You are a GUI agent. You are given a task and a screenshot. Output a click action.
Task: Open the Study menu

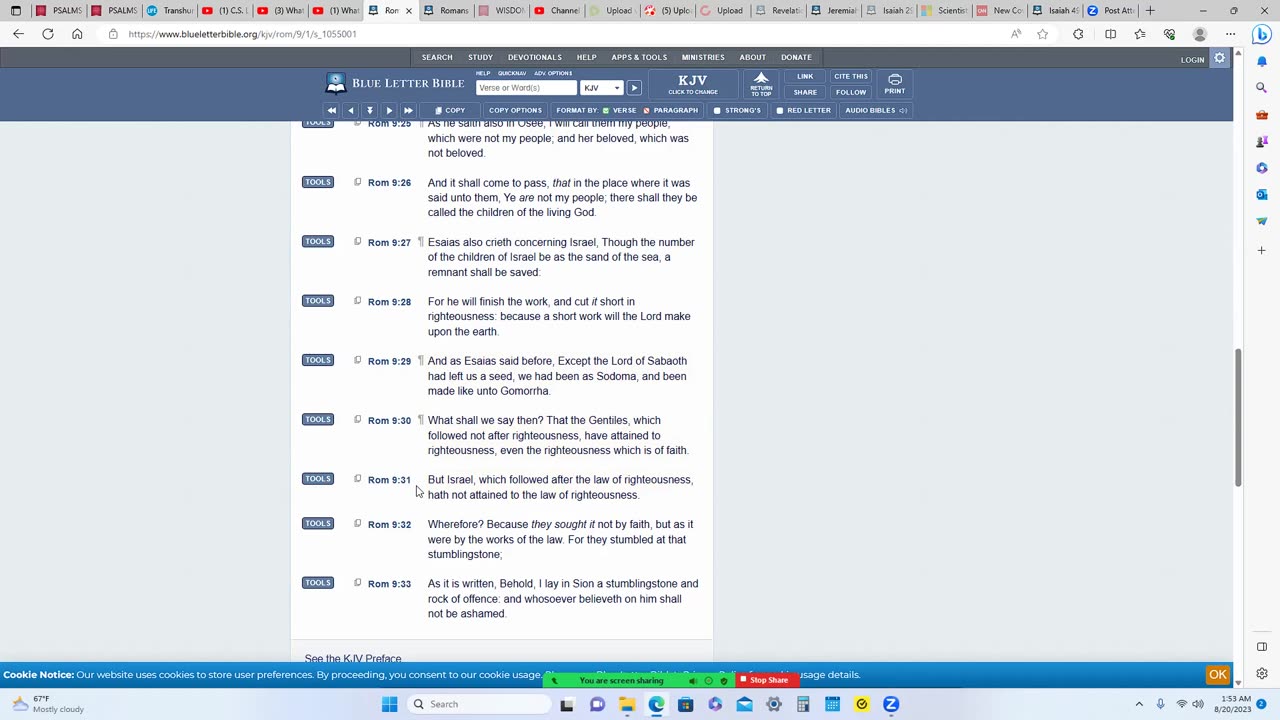480,57
